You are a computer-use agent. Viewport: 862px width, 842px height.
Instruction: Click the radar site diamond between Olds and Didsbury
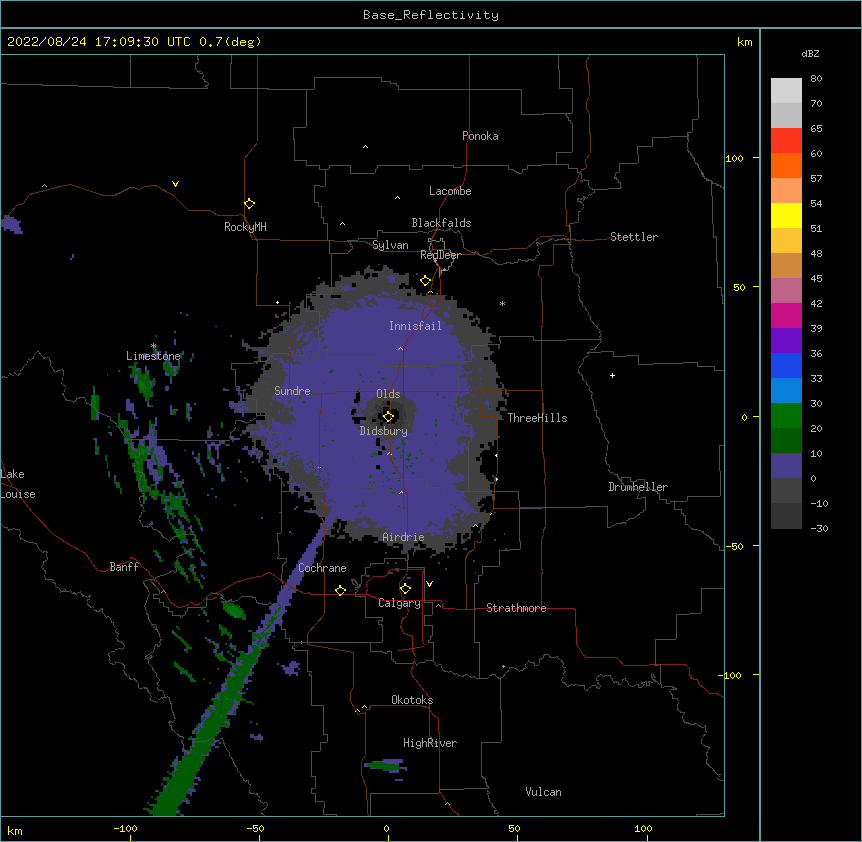pyautogui.click(x=388, y=417)
